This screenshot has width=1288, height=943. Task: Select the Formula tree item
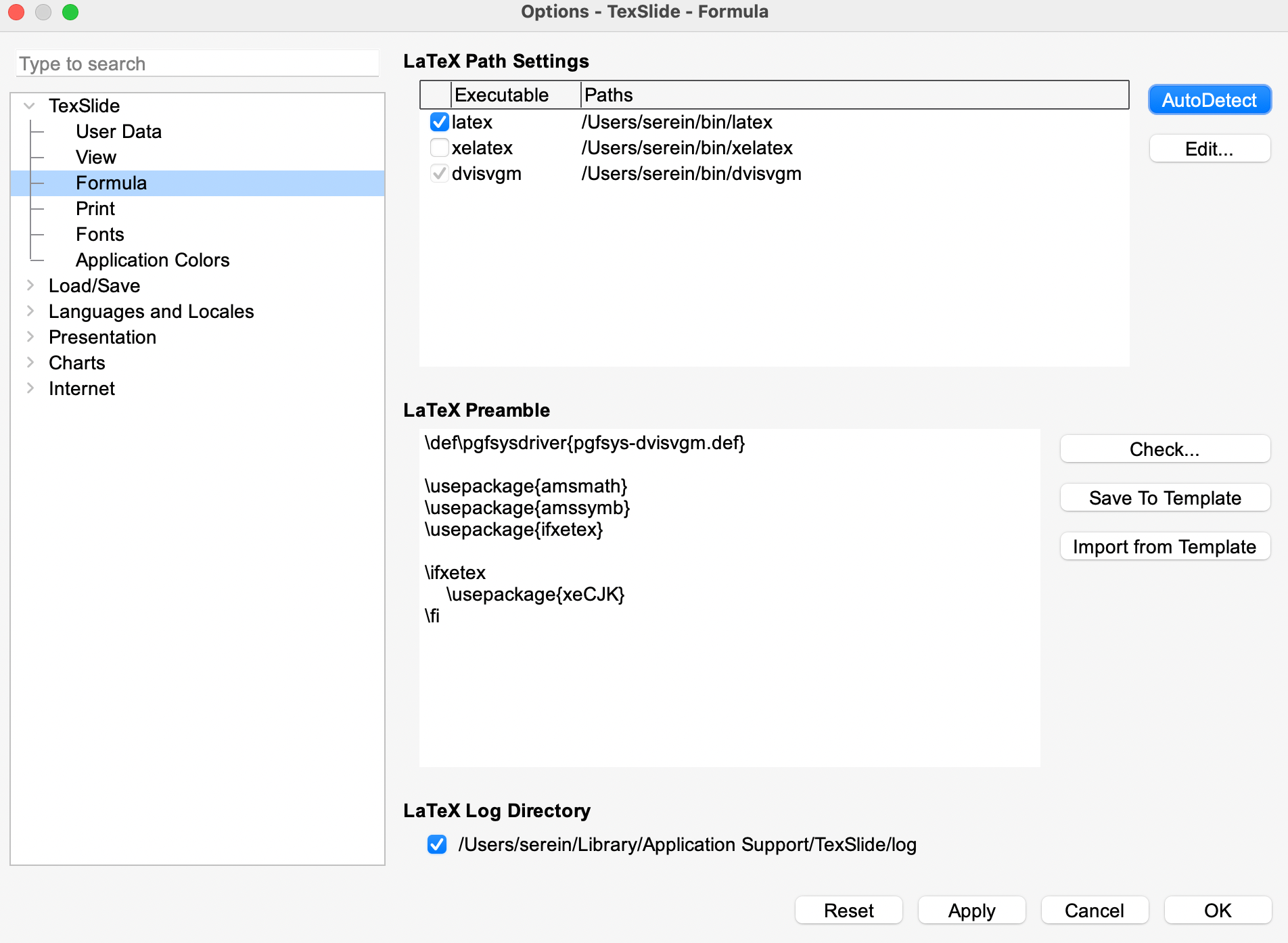click(x=198, y=183)
